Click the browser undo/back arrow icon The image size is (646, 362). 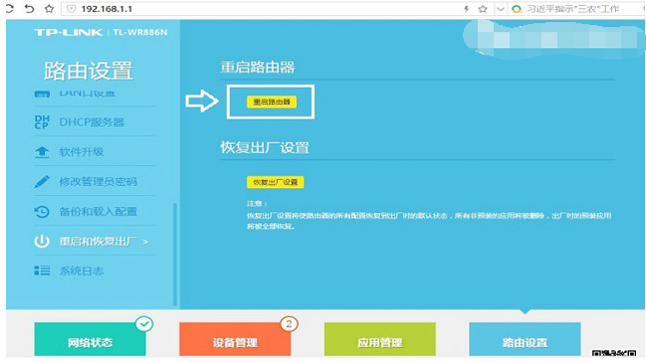click(29, 8)
